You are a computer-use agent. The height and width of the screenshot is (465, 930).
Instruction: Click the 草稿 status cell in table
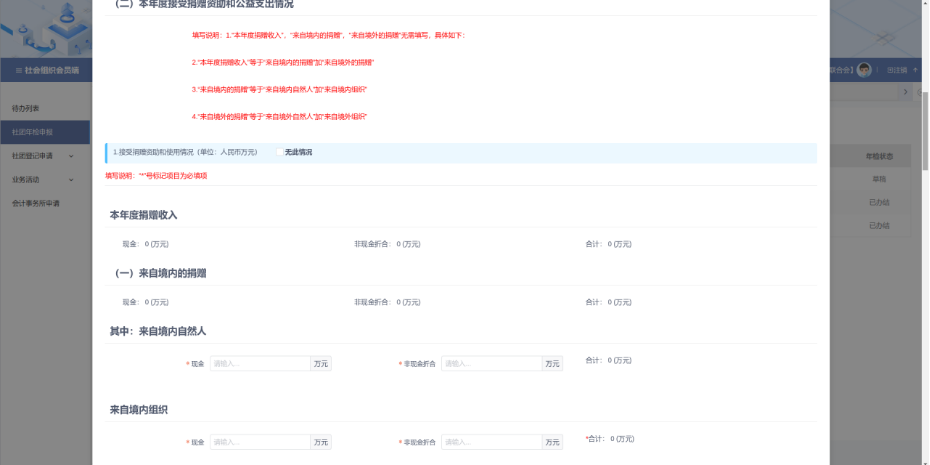tap(877, 178)
